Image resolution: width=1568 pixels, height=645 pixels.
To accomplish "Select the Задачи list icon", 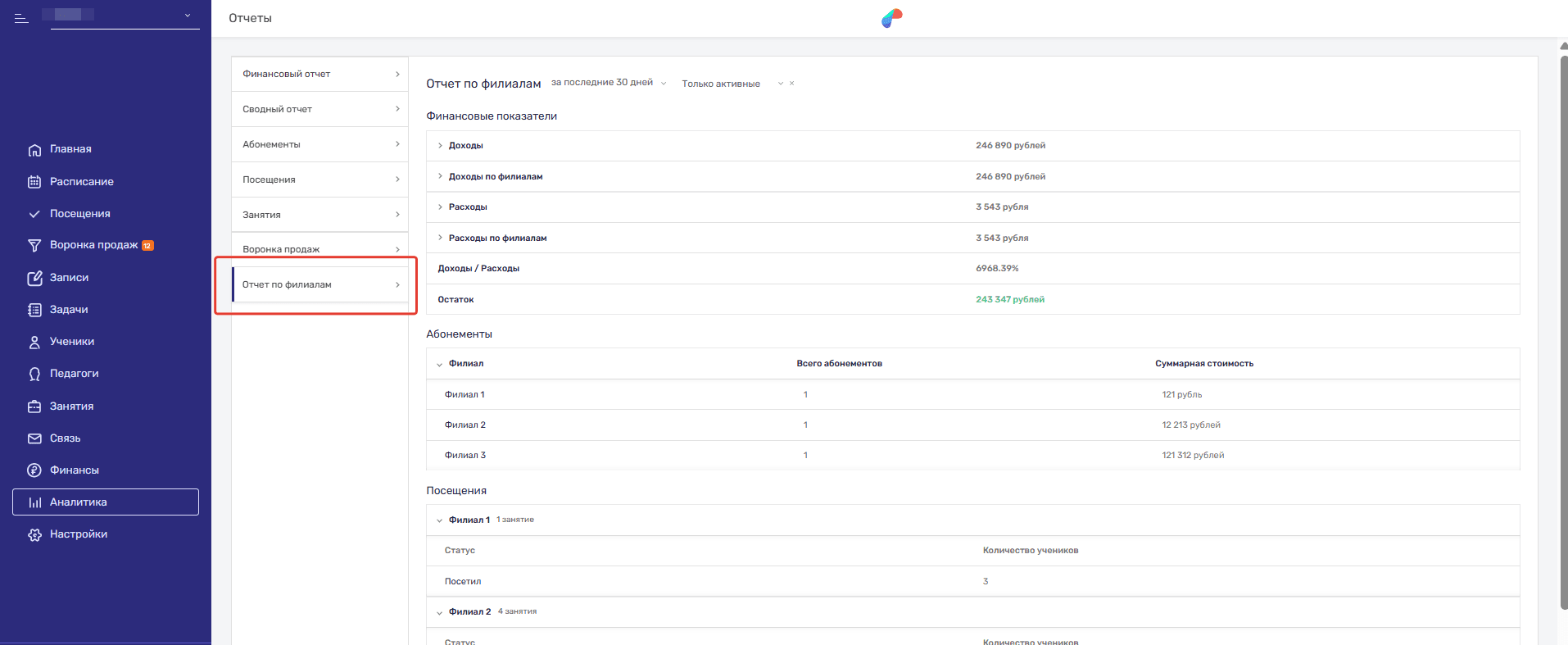I will point(34,310).
